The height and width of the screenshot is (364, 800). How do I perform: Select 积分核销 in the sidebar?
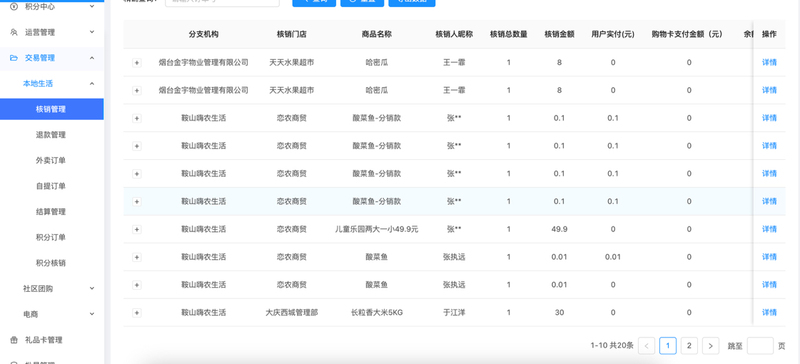pyautogui.click(x=51, y=263)
